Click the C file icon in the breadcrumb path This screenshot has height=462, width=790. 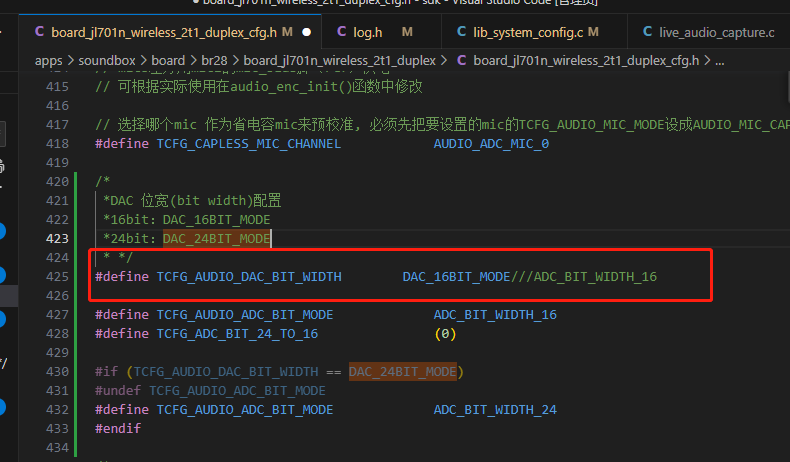pyautogui.click(x=462, y=60)
